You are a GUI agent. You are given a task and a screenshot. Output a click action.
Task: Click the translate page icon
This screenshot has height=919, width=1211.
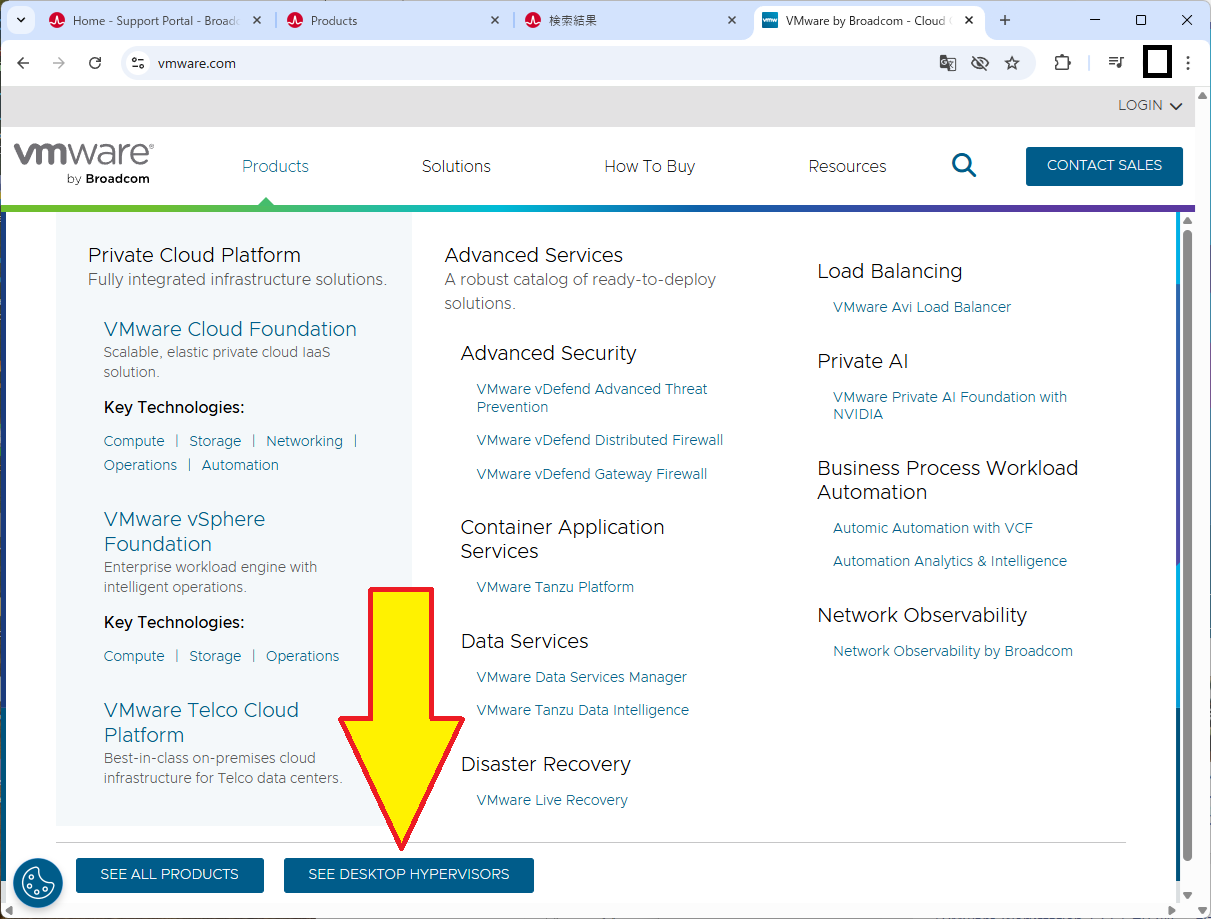click(x=947, y=63)
